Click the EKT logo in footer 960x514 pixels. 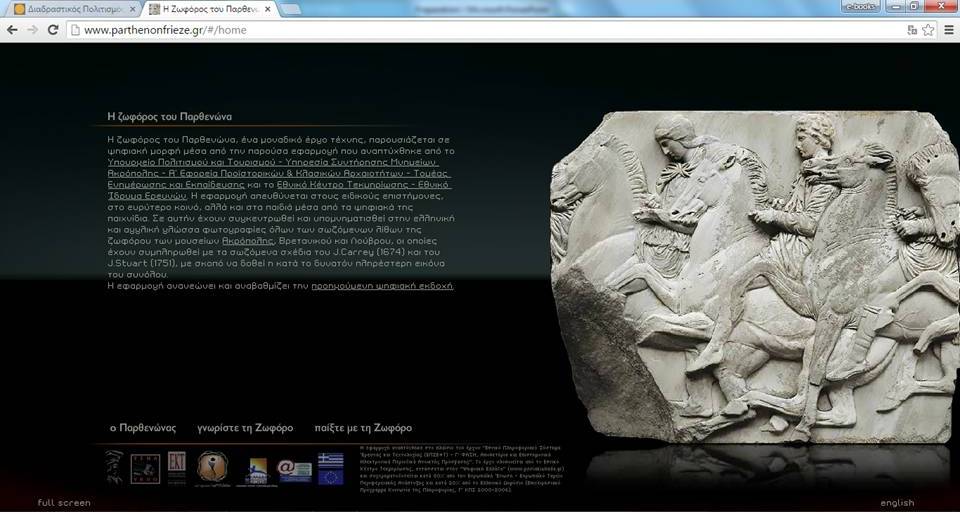click(x=176, y=464)
